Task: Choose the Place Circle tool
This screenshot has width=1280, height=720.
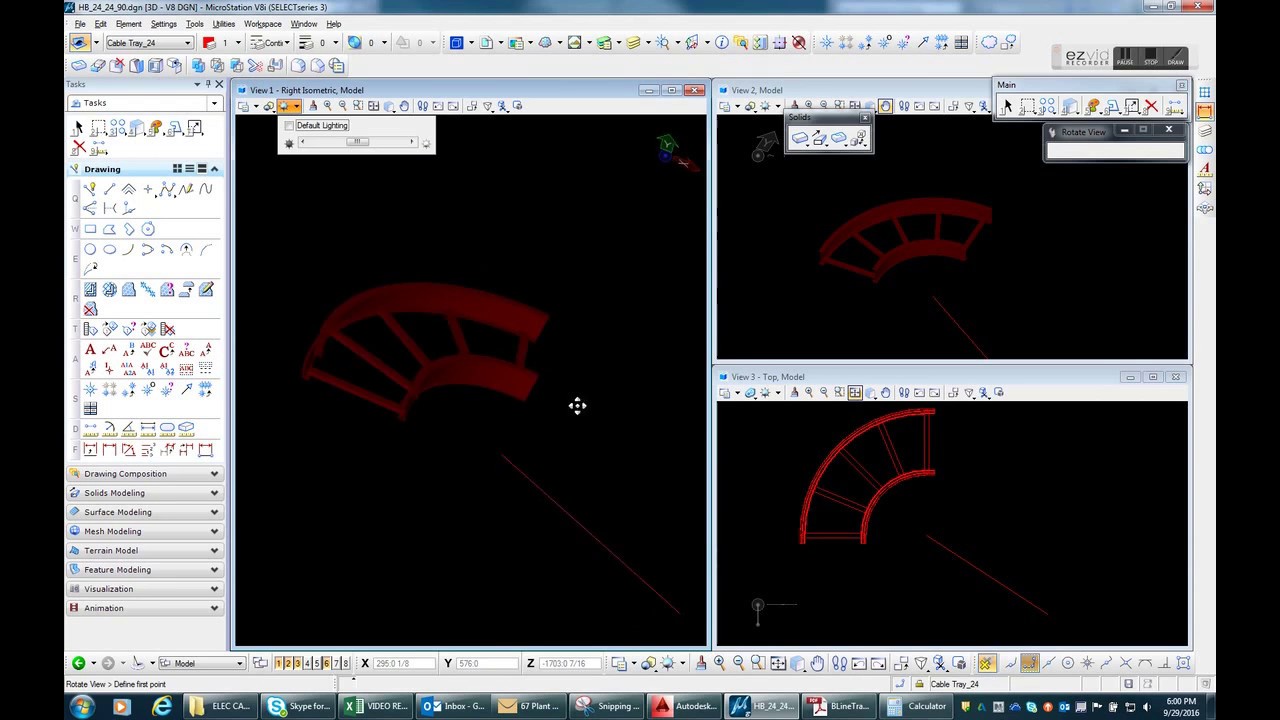Action: [91, 250]
